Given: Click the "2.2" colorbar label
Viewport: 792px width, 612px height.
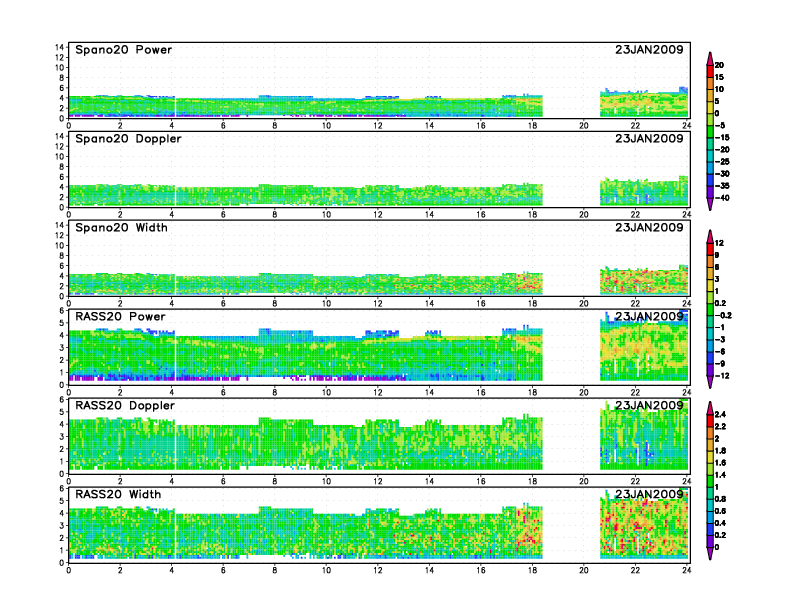Looking at the screenshot, I should click(720, 427).
